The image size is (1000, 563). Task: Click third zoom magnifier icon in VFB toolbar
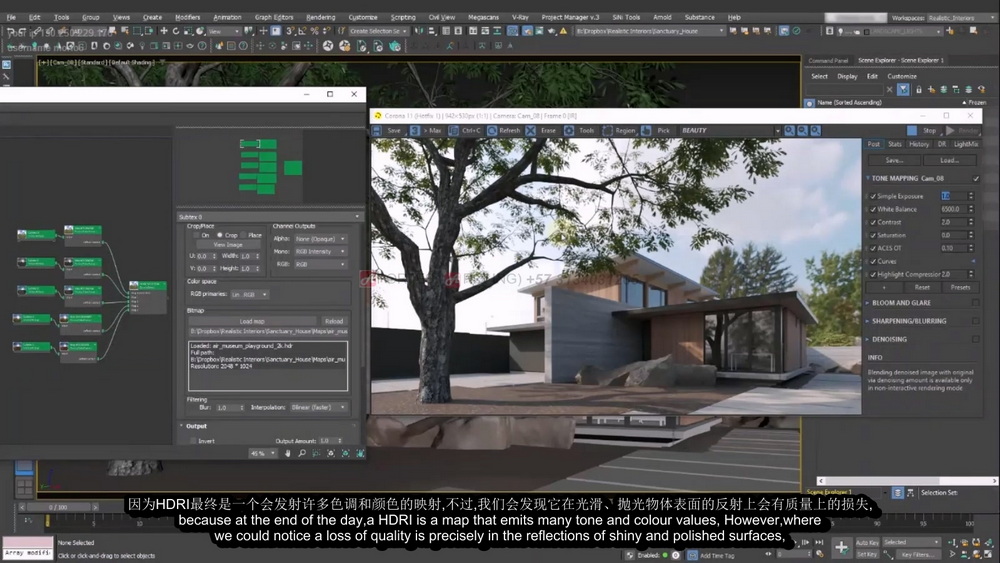click(815, 131)
